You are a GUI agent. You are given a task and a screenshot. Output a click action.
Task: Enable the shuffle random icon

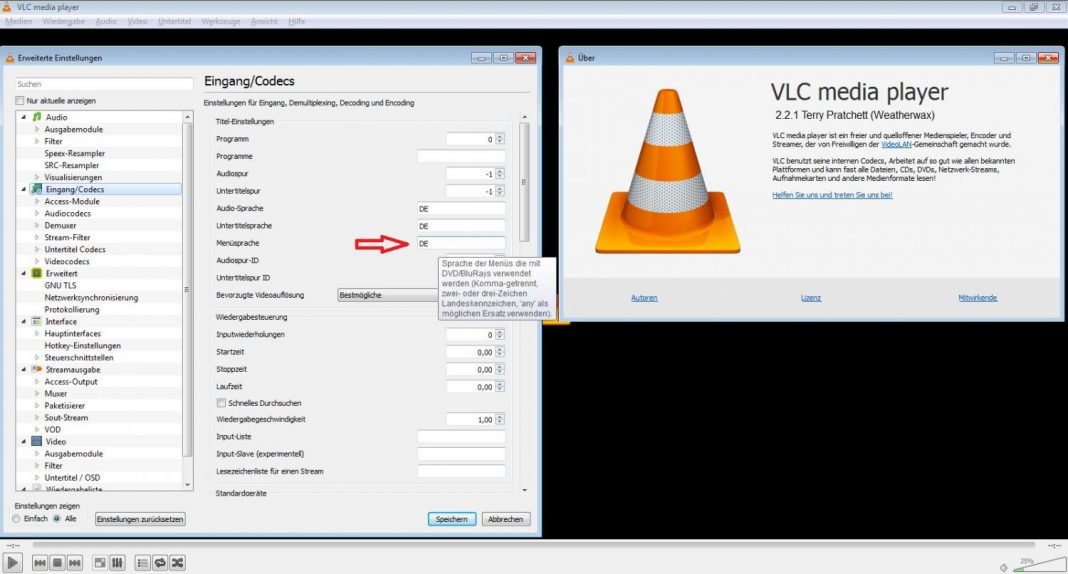[x=177, y=563]
